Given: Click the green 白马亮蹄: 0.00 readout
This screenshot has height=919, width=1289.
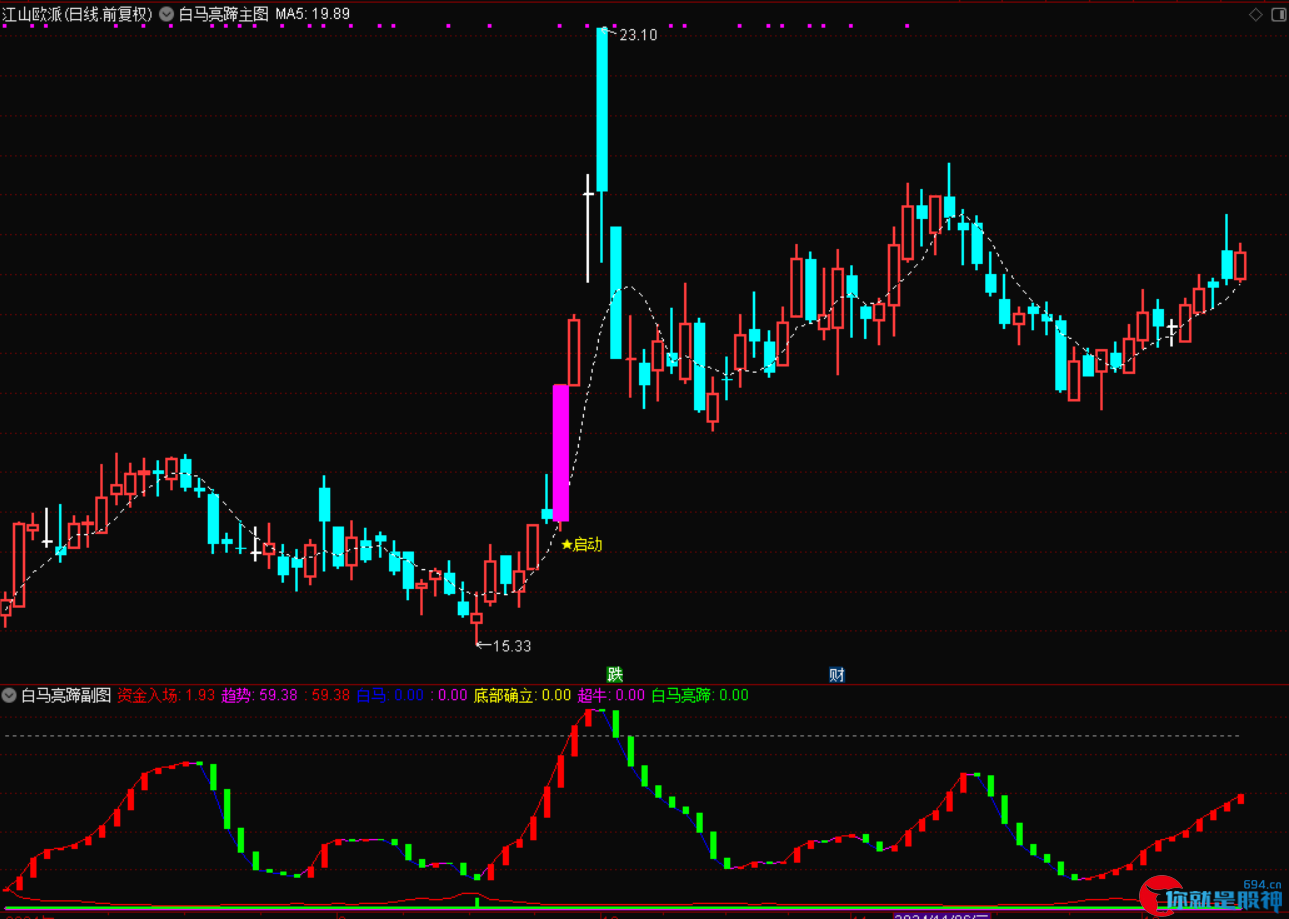Looking at the screenshot, I should point(700,695).
